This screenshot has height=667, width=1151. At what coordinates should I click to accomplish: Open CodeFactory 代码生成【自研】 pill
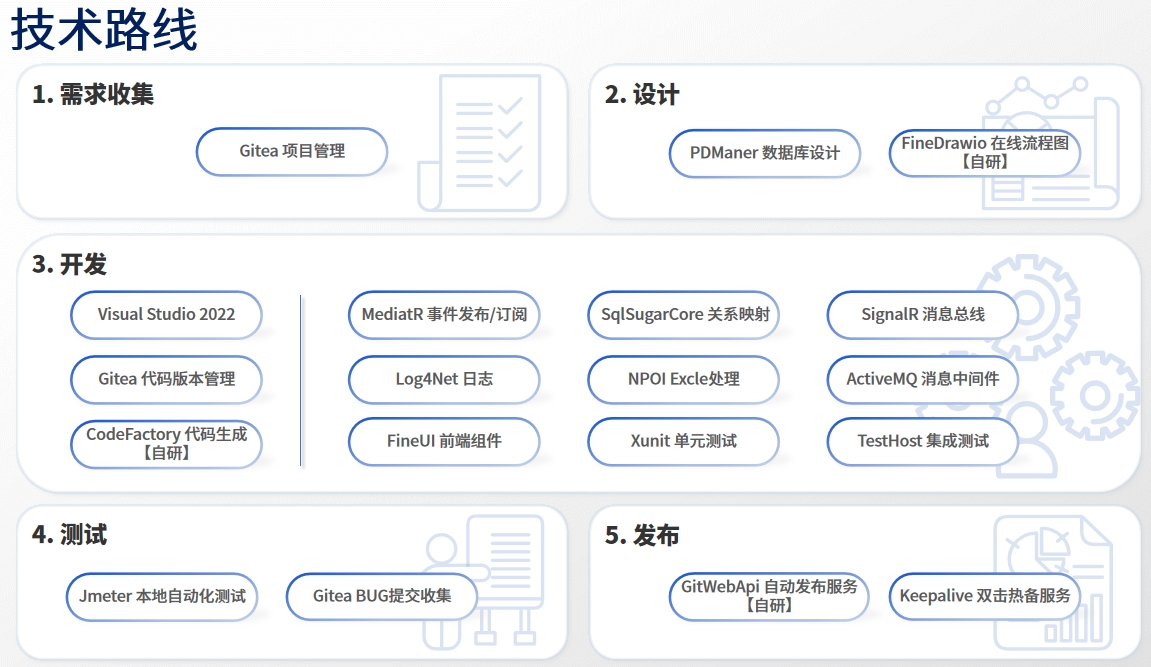[x=166, y=444]
